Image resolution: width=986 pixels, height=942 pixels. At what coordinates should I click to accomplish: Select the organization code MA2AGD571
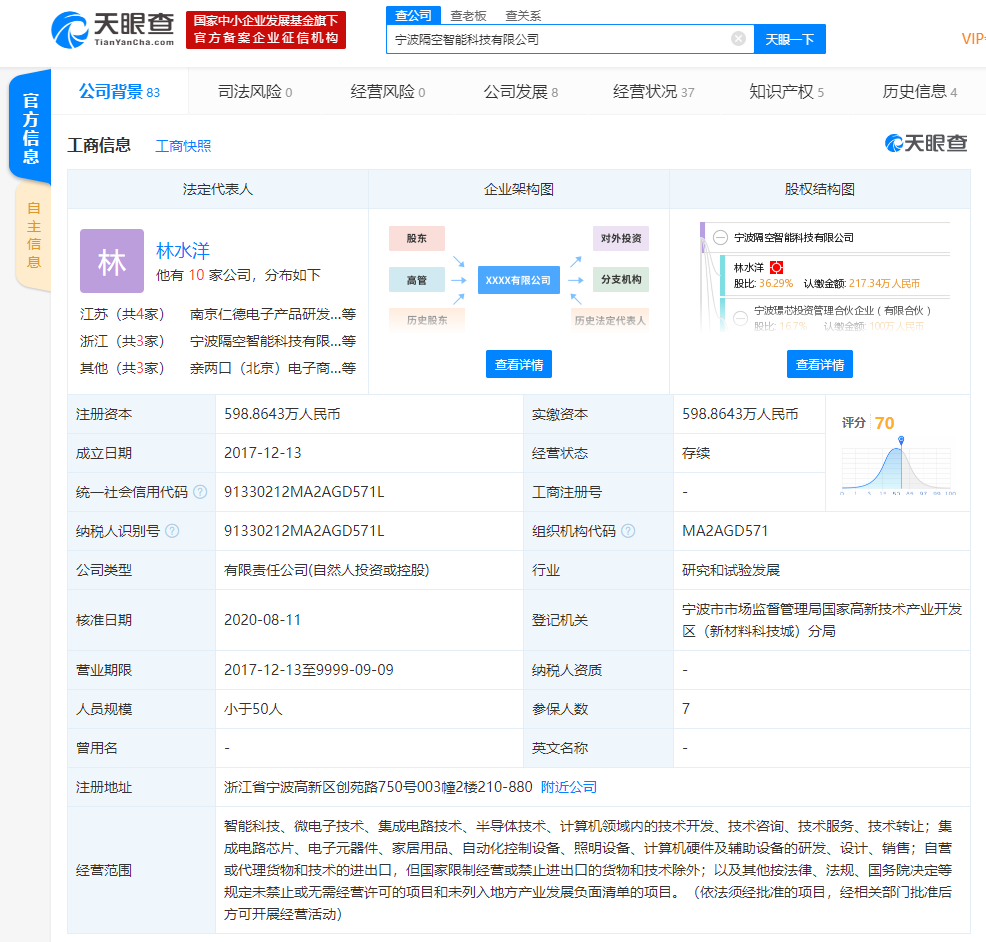(x=725, y=531)
